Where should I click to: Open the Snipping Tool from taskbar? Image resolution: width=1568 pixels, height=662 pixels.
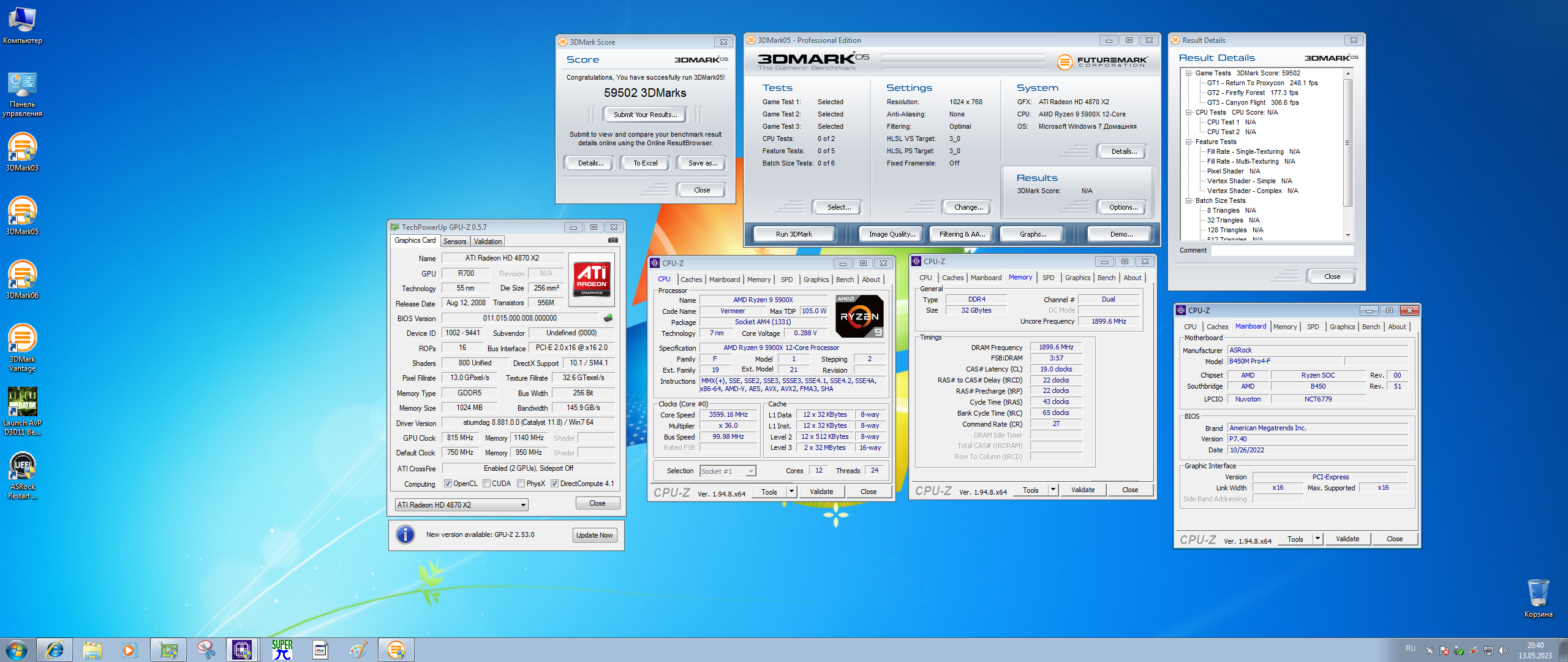pyautogui.click(x=206, y=650)
